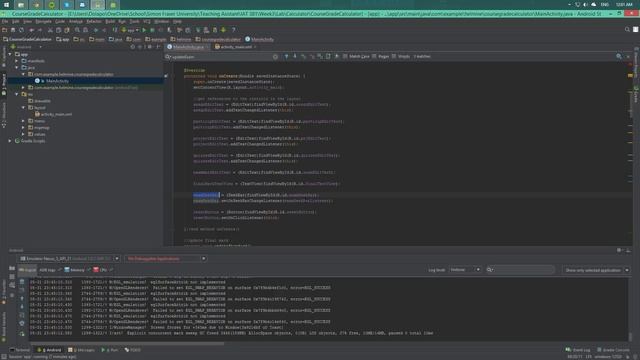Click File Explorer icon in taskbar

21,4
